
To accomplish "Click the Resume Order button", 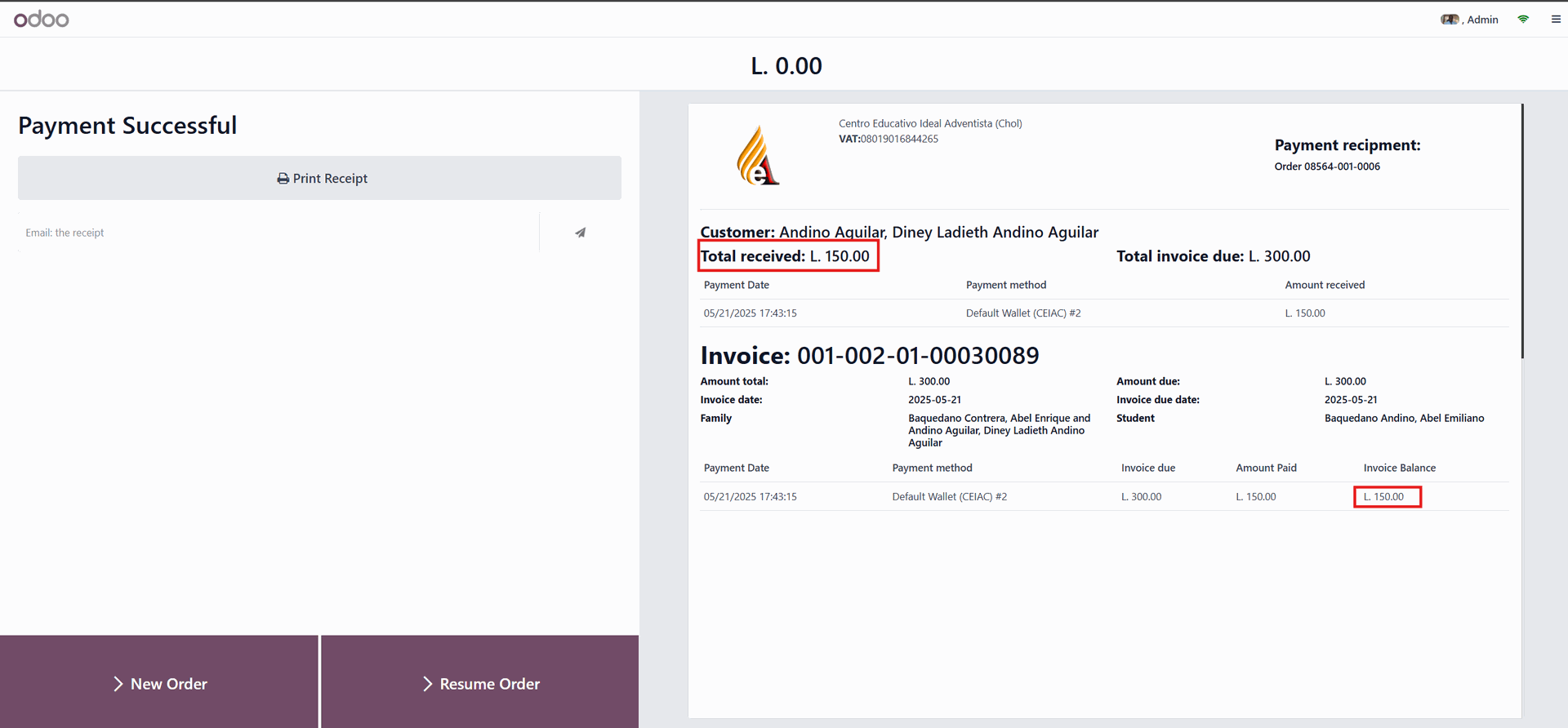I will [x=480, y=682].
